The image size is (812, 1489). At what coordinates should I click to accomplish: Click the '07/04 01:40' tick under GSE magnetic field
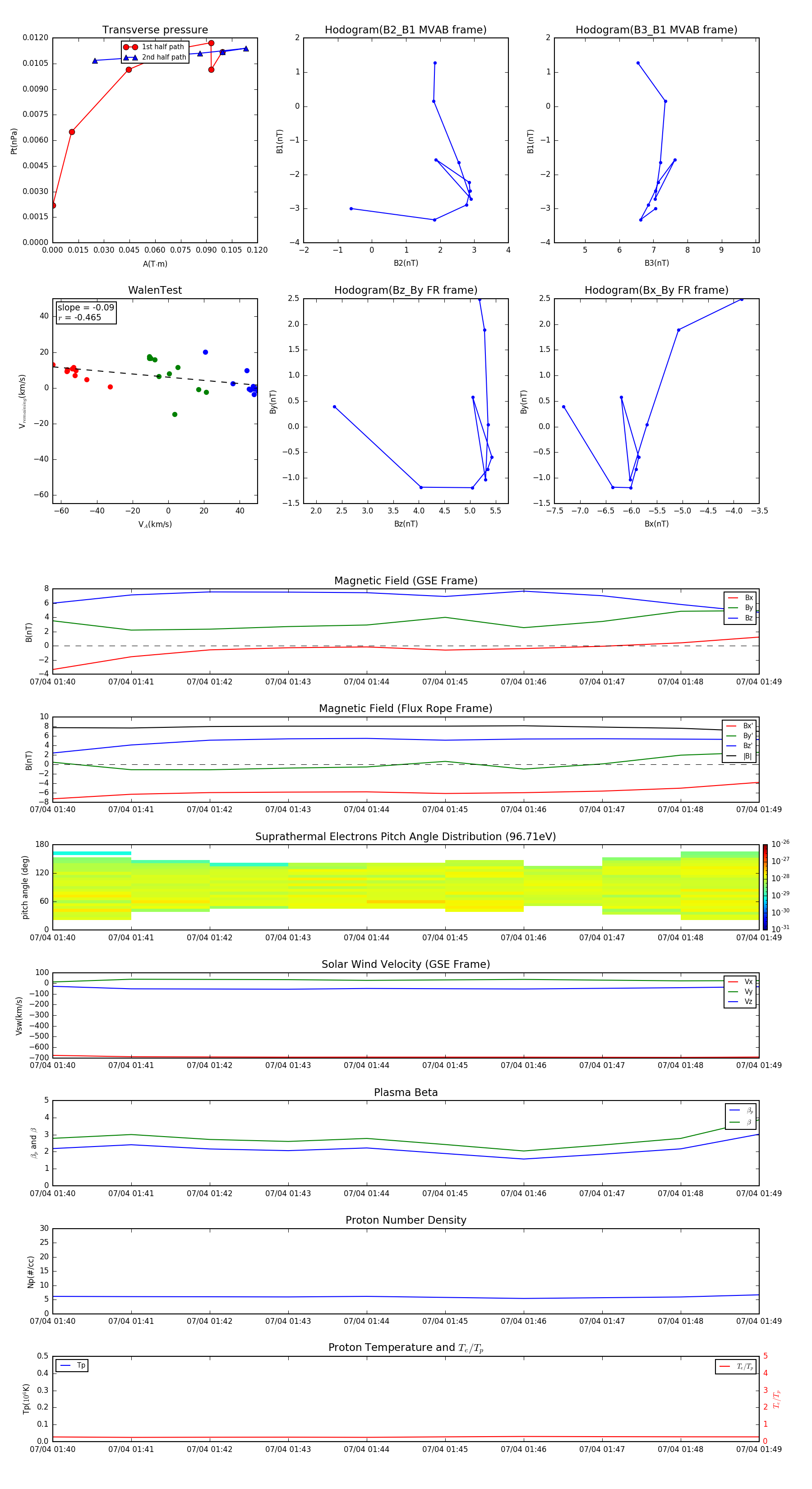click(53, 682)
